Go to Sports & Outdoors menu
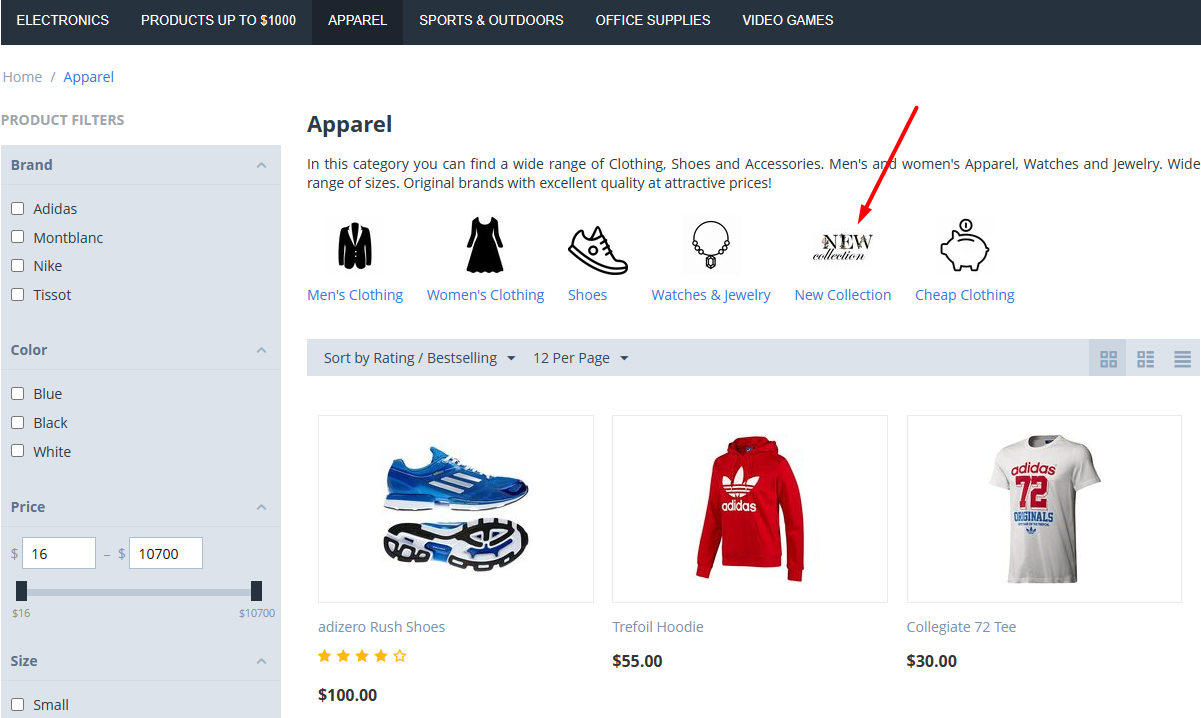The image size is (1201, 718). (x=491, y=20)
